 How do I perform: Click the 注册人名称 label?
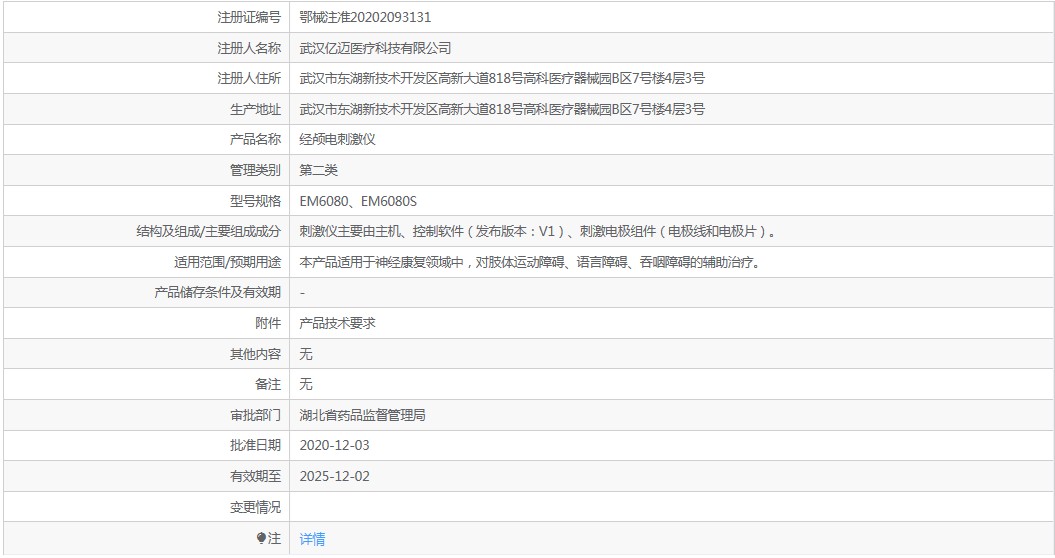[x=249, y=48]
